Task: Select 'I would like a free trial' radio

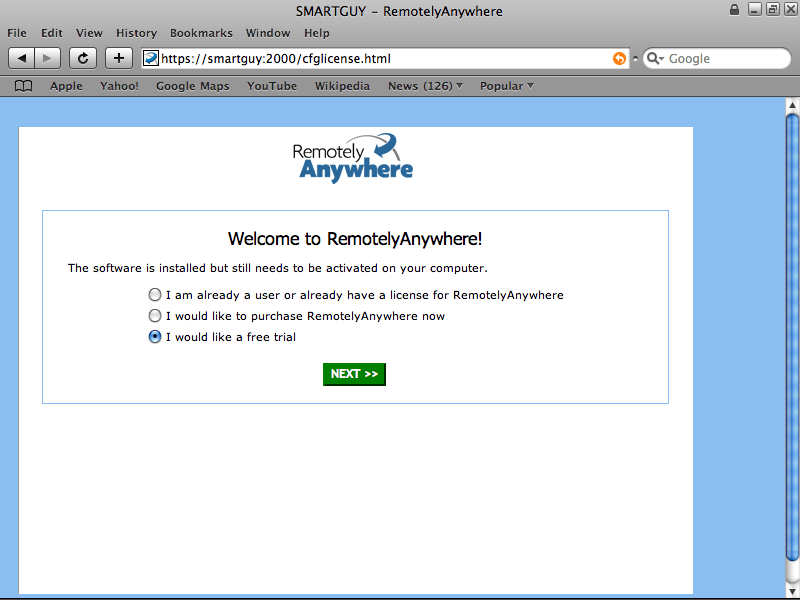Action: tap(155, 337)
